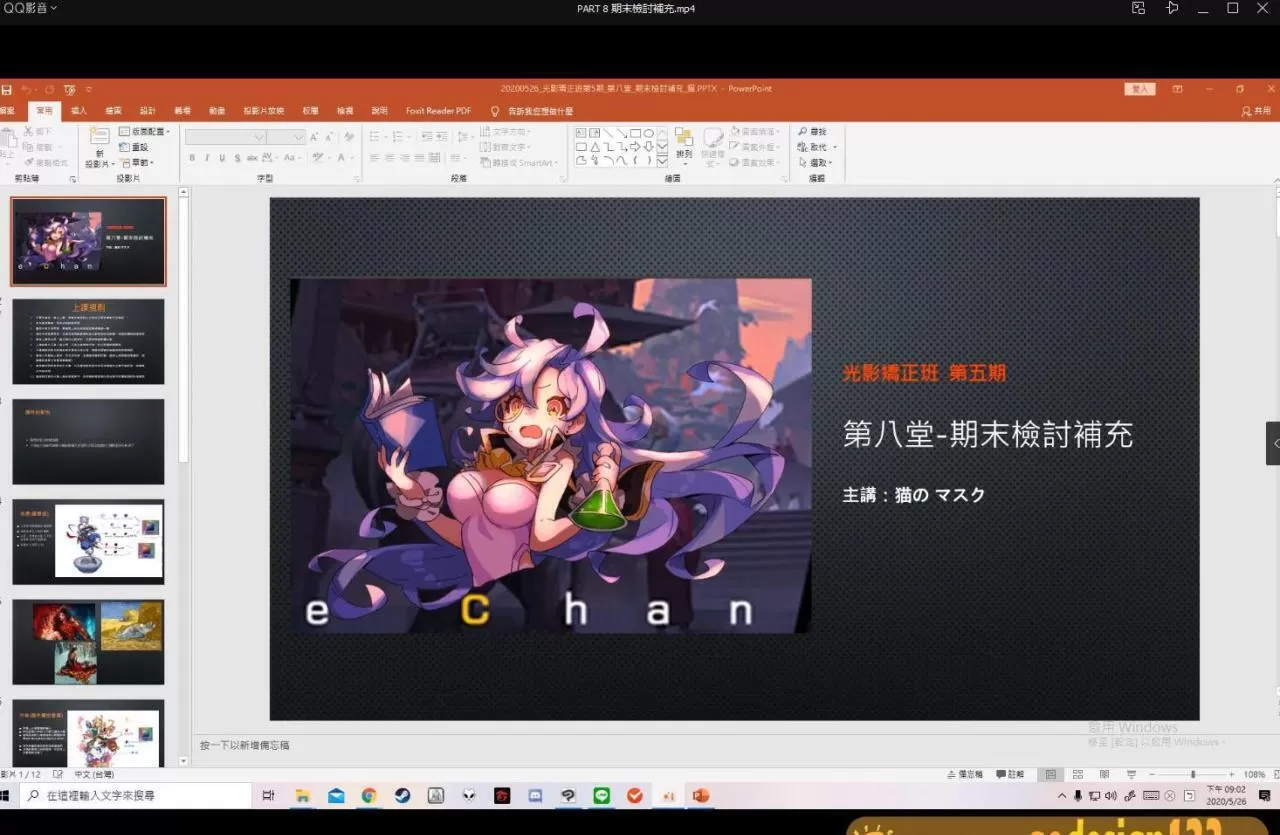Click the Increase Font Size icon
The height and width of the screenshot is (835, 1280).
(x=313, y=136)
